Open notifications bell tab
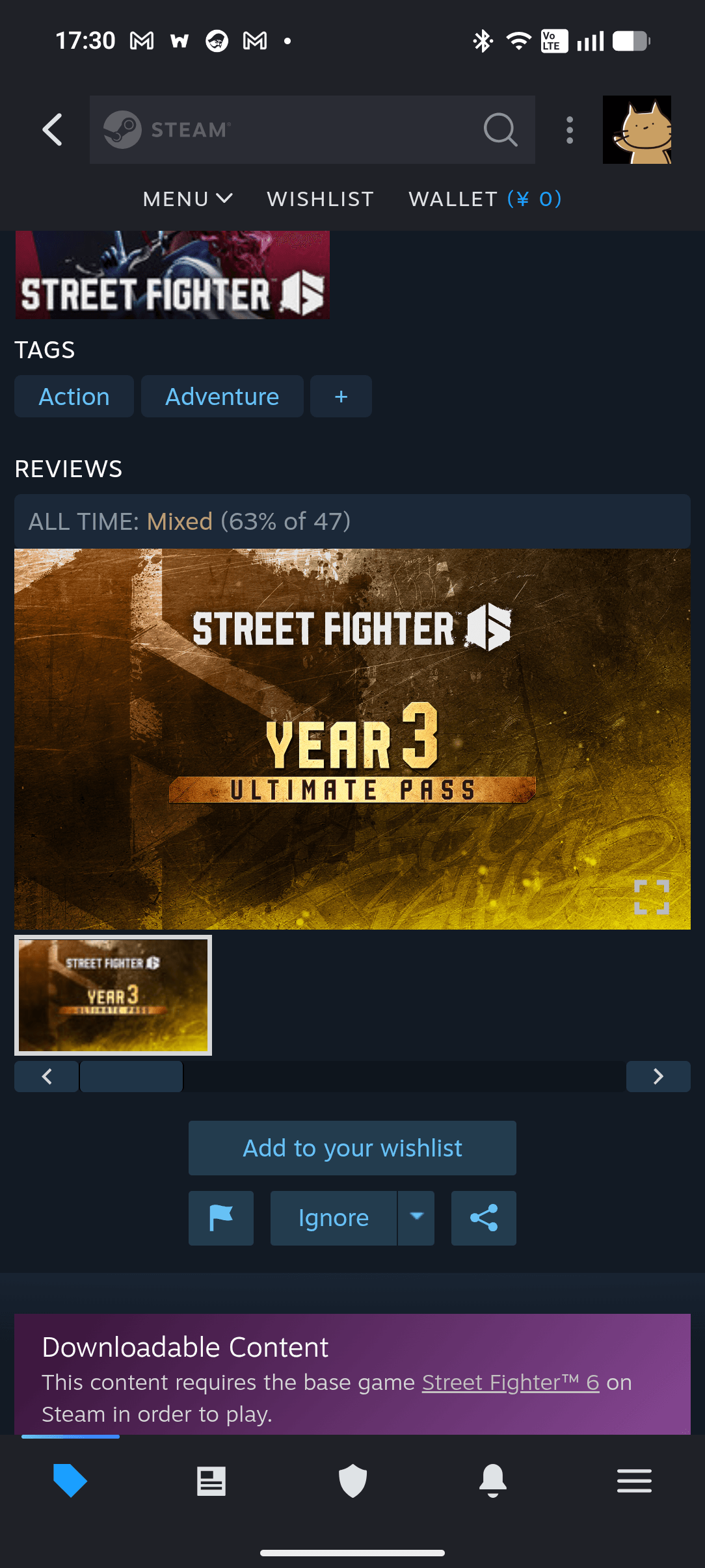Screen dimensions: 705x1568 [x=493, y=1481]
